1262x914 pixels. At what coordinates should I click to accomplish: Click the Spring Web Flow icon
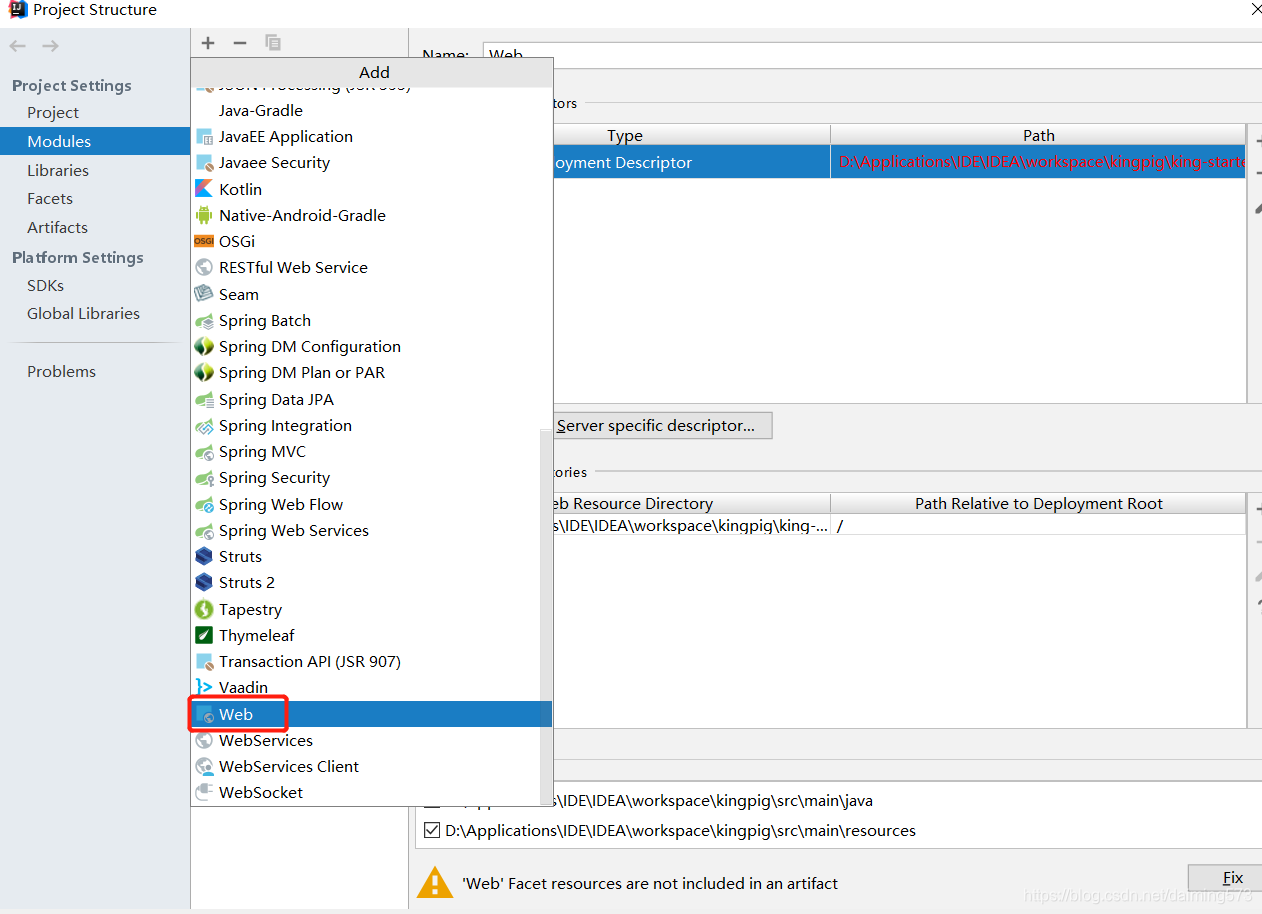pos(204,504)
